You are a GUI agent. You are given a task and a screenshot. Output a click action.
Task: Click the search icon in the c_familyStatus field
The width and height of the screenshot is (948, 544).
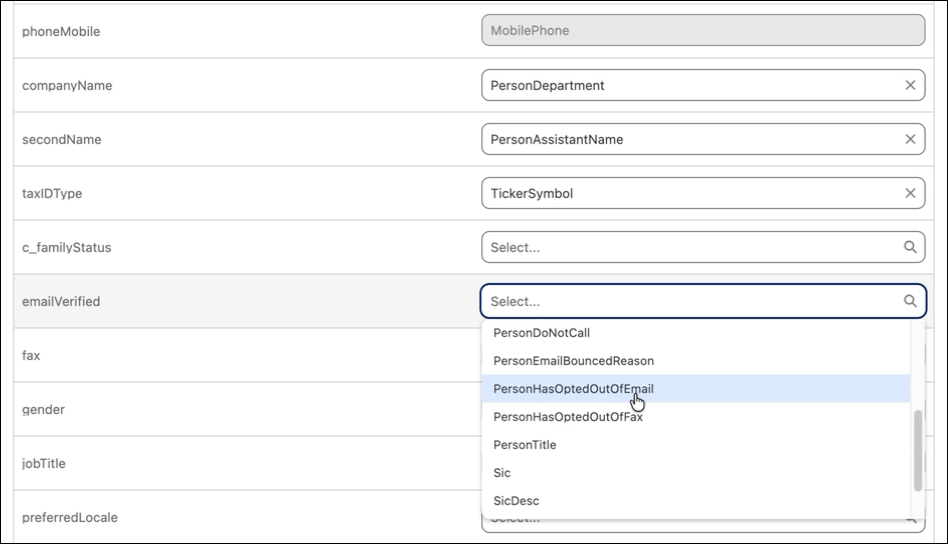910,247
